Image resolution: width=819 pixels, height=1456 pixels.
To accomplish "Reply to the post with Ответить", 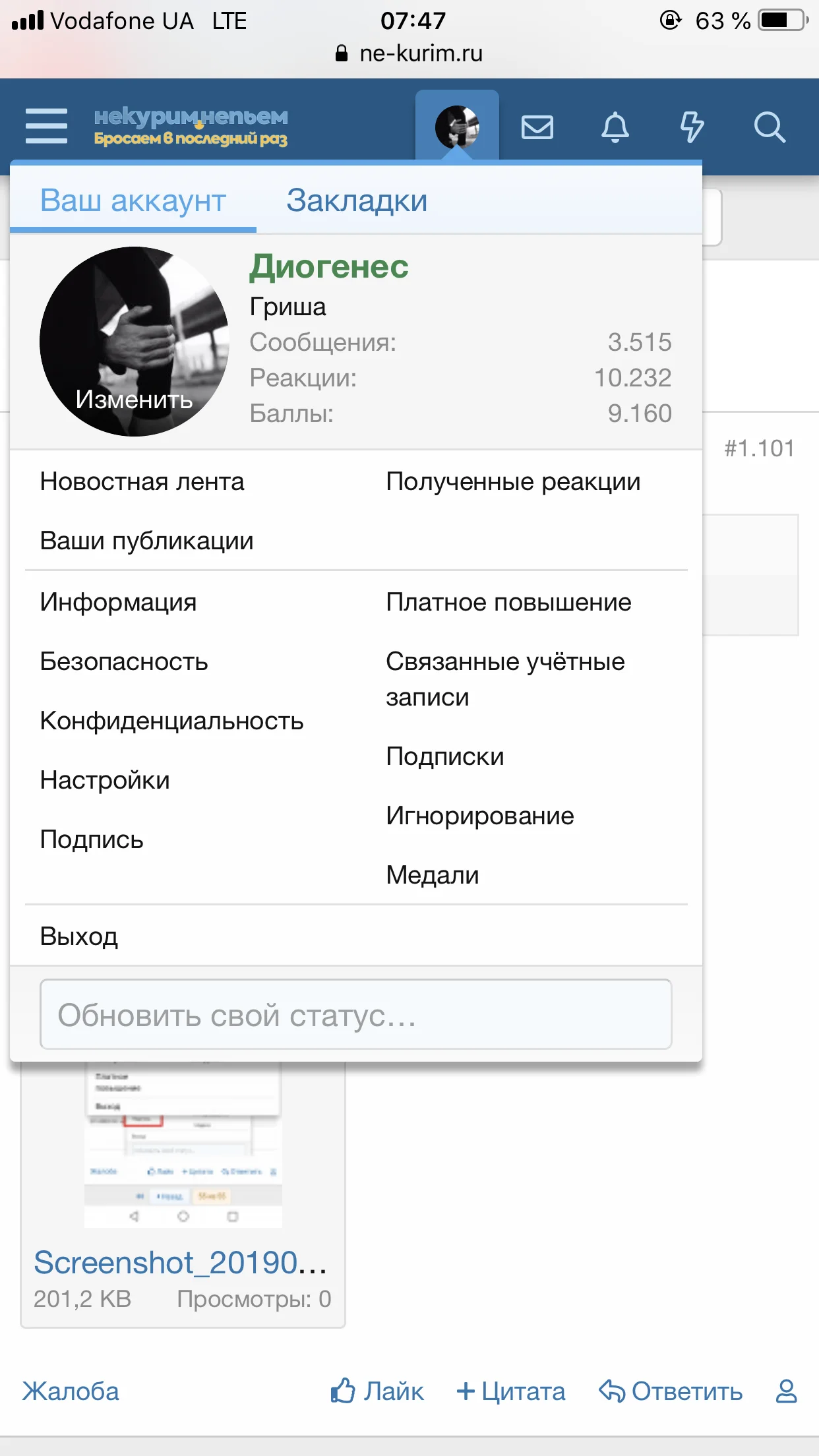I will point(671,1391).
